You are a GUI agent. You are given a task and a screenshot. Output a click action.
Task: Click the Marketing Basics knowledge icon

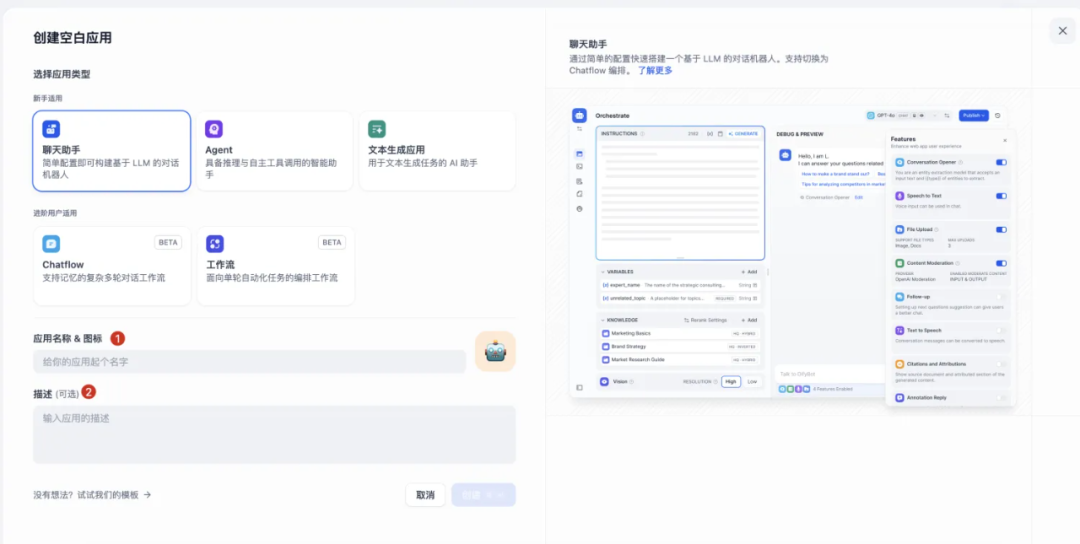pos(605,333)
